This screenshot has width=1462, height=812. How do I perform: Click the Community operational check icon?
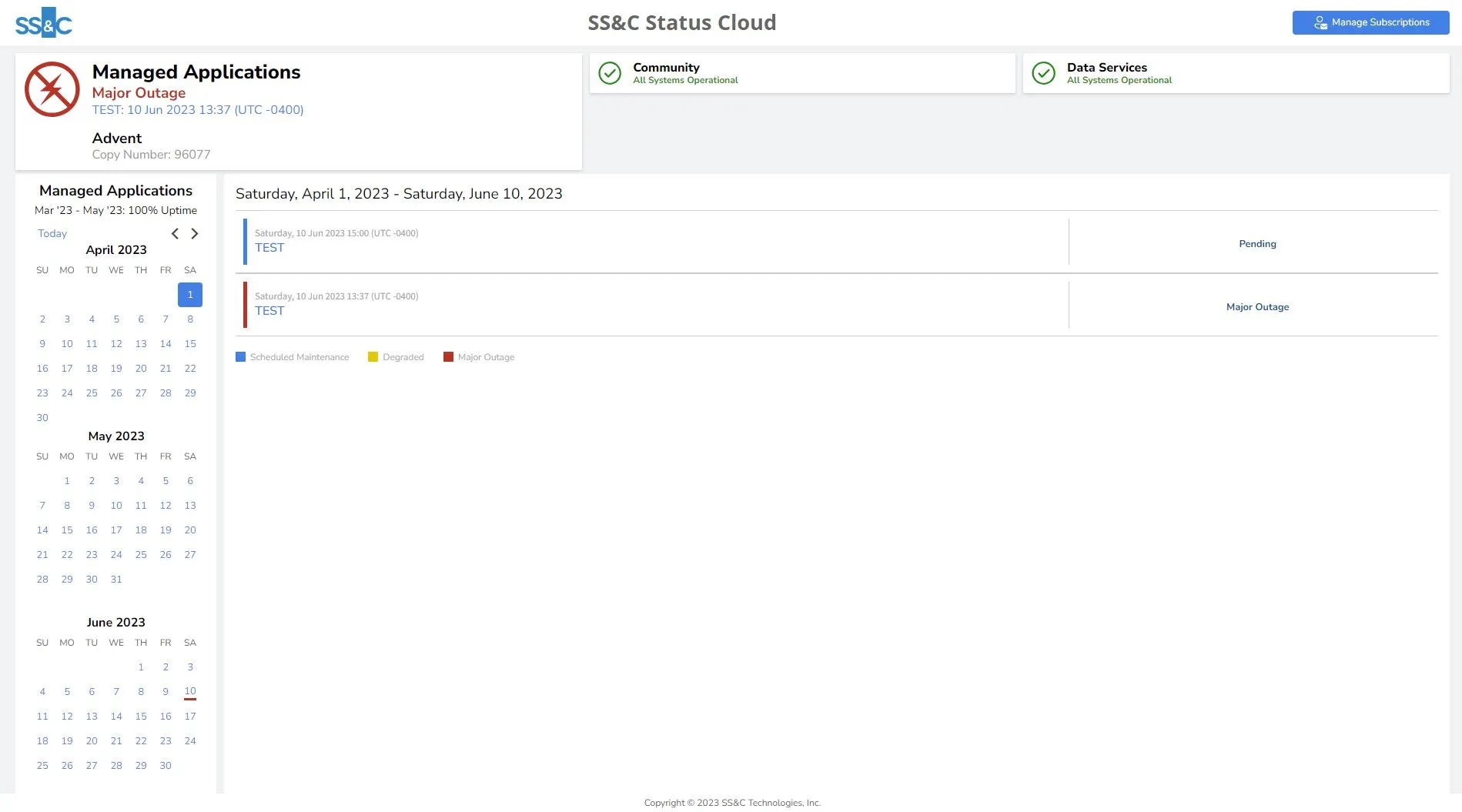pyautogui.click(x=609, y=72)
